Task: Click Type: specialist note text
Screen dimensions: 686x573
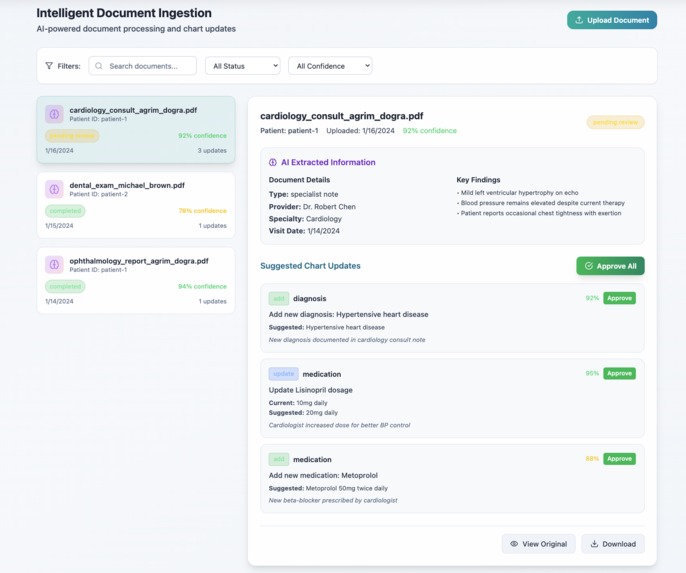Action: pyautogui.click(x=303, y=194)
